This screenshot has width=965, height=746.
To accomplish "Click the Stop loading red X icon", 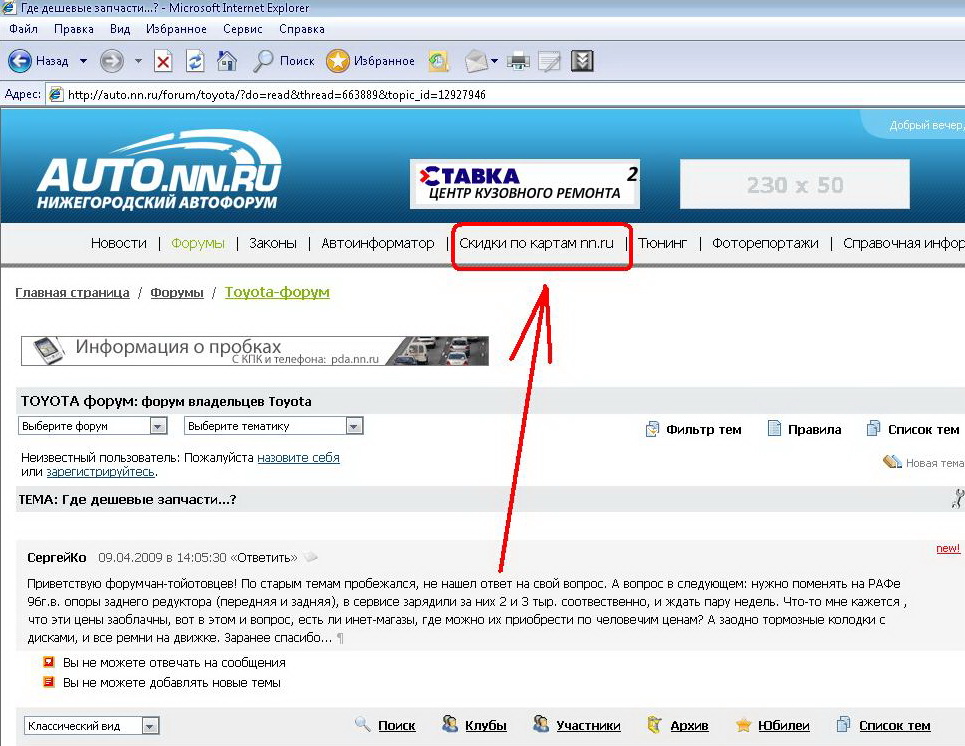I will coord(163,61).
